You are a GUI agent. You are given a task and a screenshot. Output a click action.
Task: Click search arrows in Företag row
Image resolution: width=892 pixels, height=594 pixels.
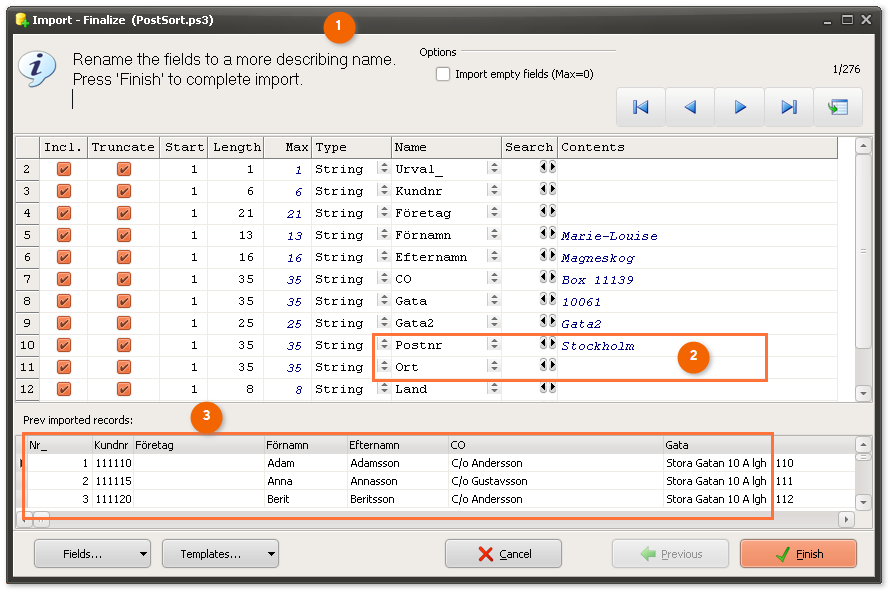coord(548,211)
